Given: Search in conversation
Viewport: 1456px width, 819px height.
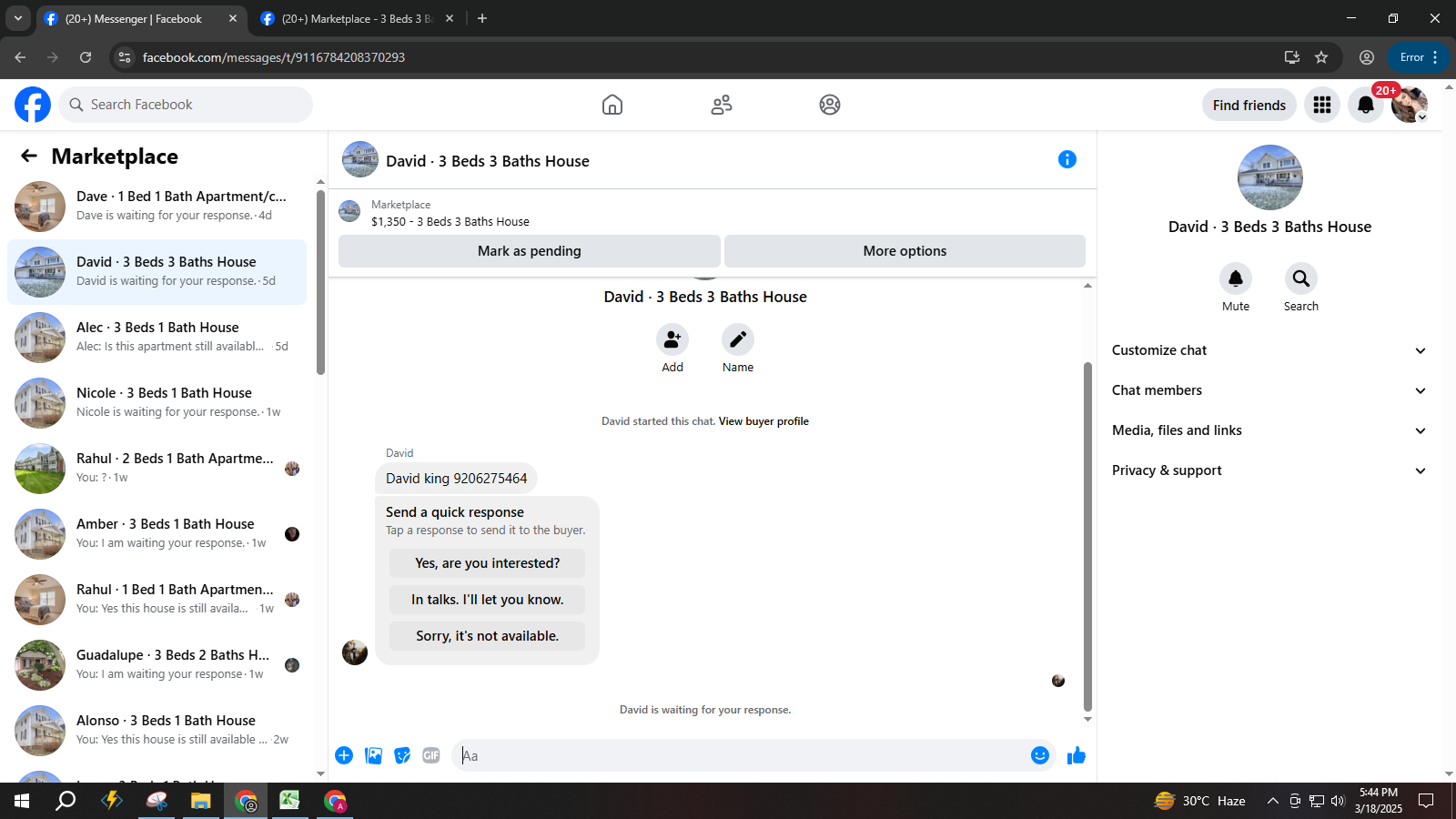Looking at the screenshot, I should click(1301, 278).
